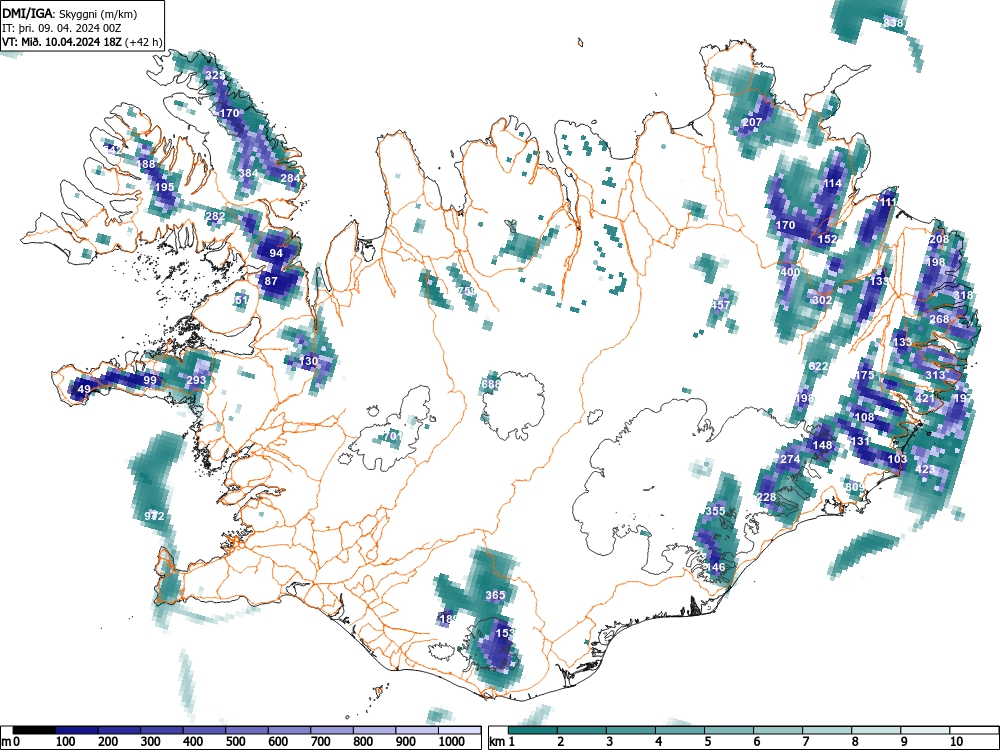Select the 'IT: þri. 09. 04. 2024 00Z' line
Screen dimensions: 1000x750
click(x=62, y=28)
